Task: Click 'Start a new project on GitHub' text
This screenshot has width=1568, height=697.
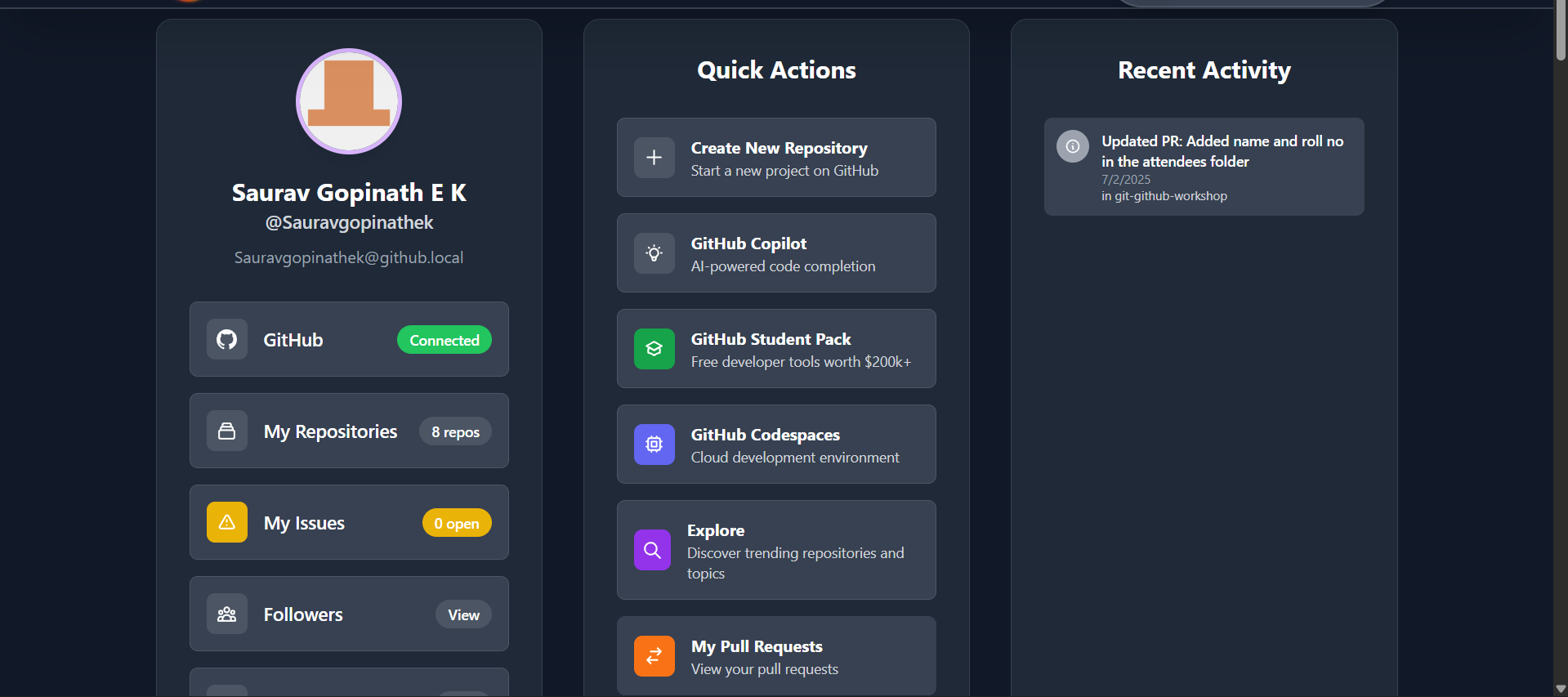Action: [x=784, y=171]
